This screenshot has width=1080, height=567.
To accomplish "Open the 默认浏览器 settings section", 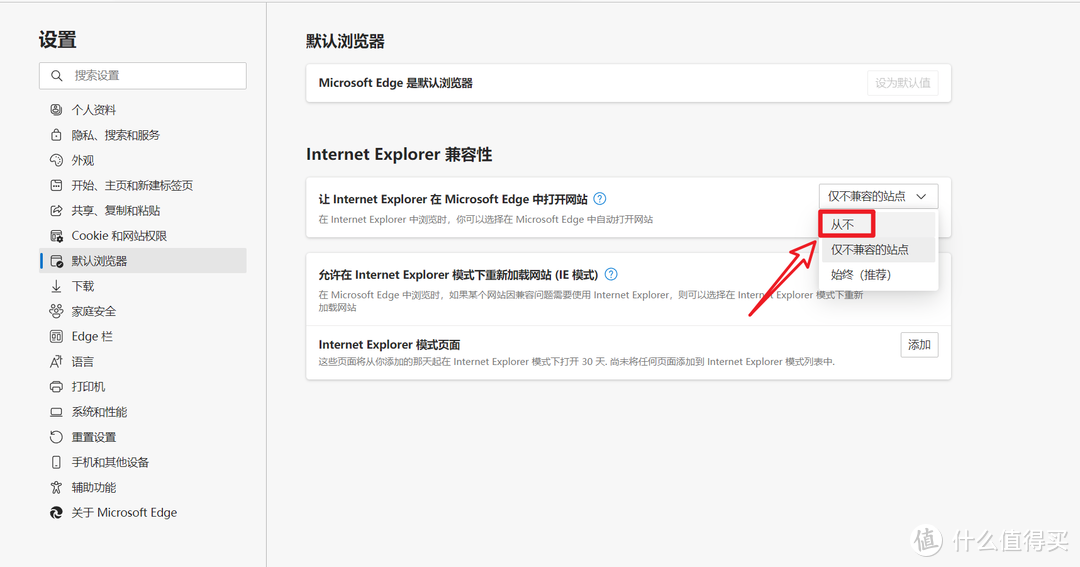I will 99,261.
